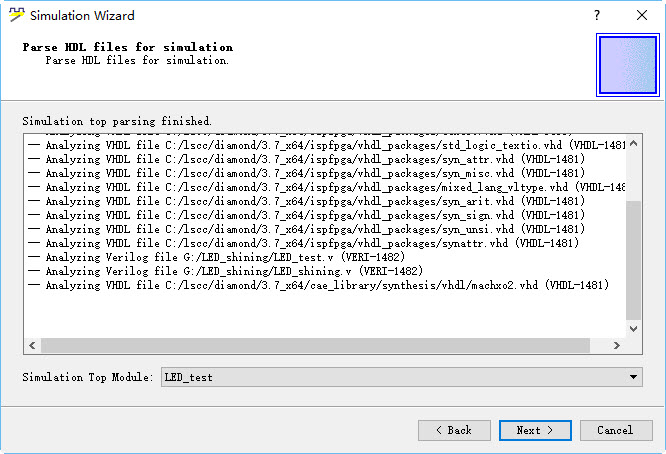Click the std_logic_textio.vhd log line
666x454 pixels.
tap(326, 145)
